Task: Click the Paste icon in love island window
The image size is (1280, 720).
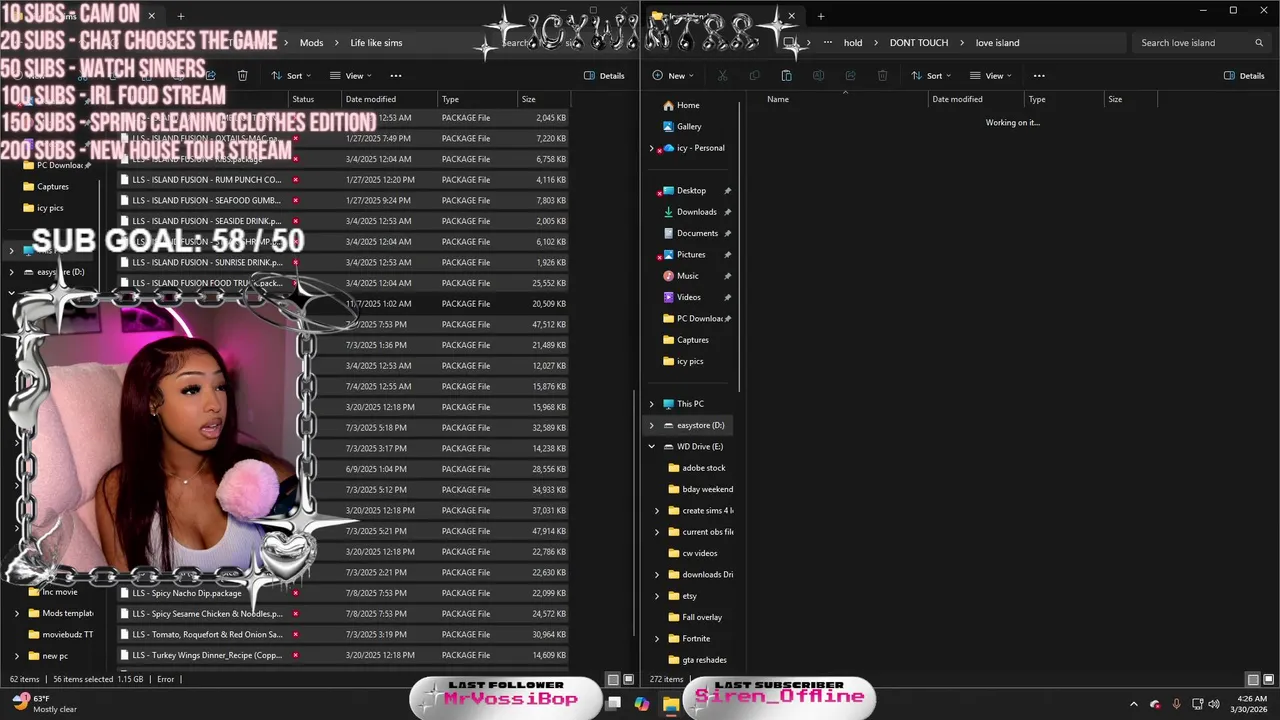Action: 786,76
